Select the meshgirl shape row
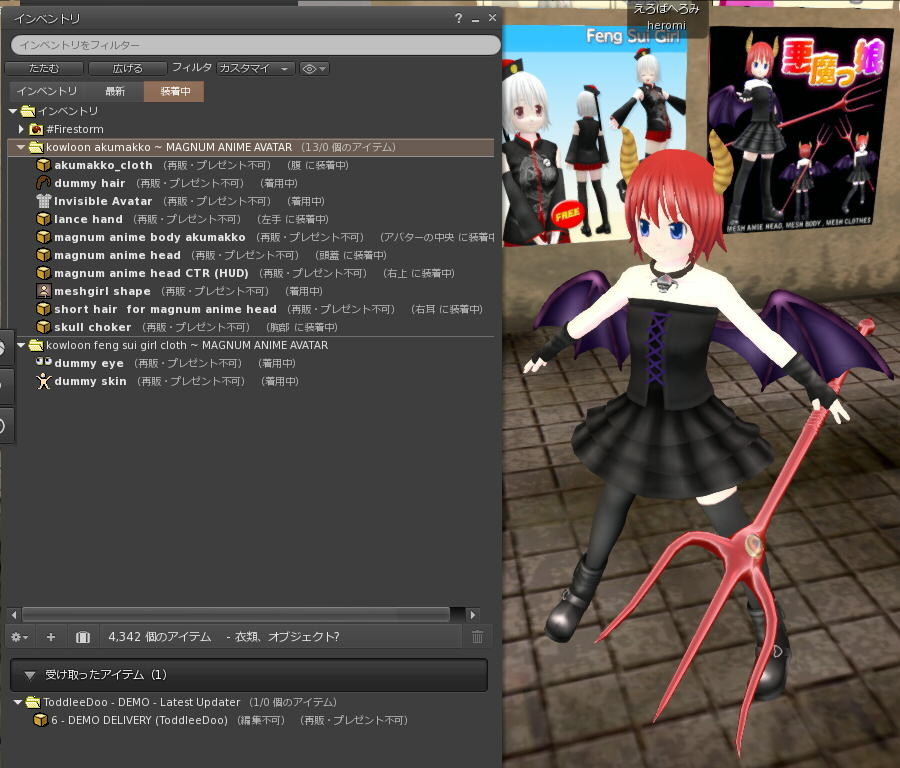This screenshot has width=900, height=768. (251, 291)
